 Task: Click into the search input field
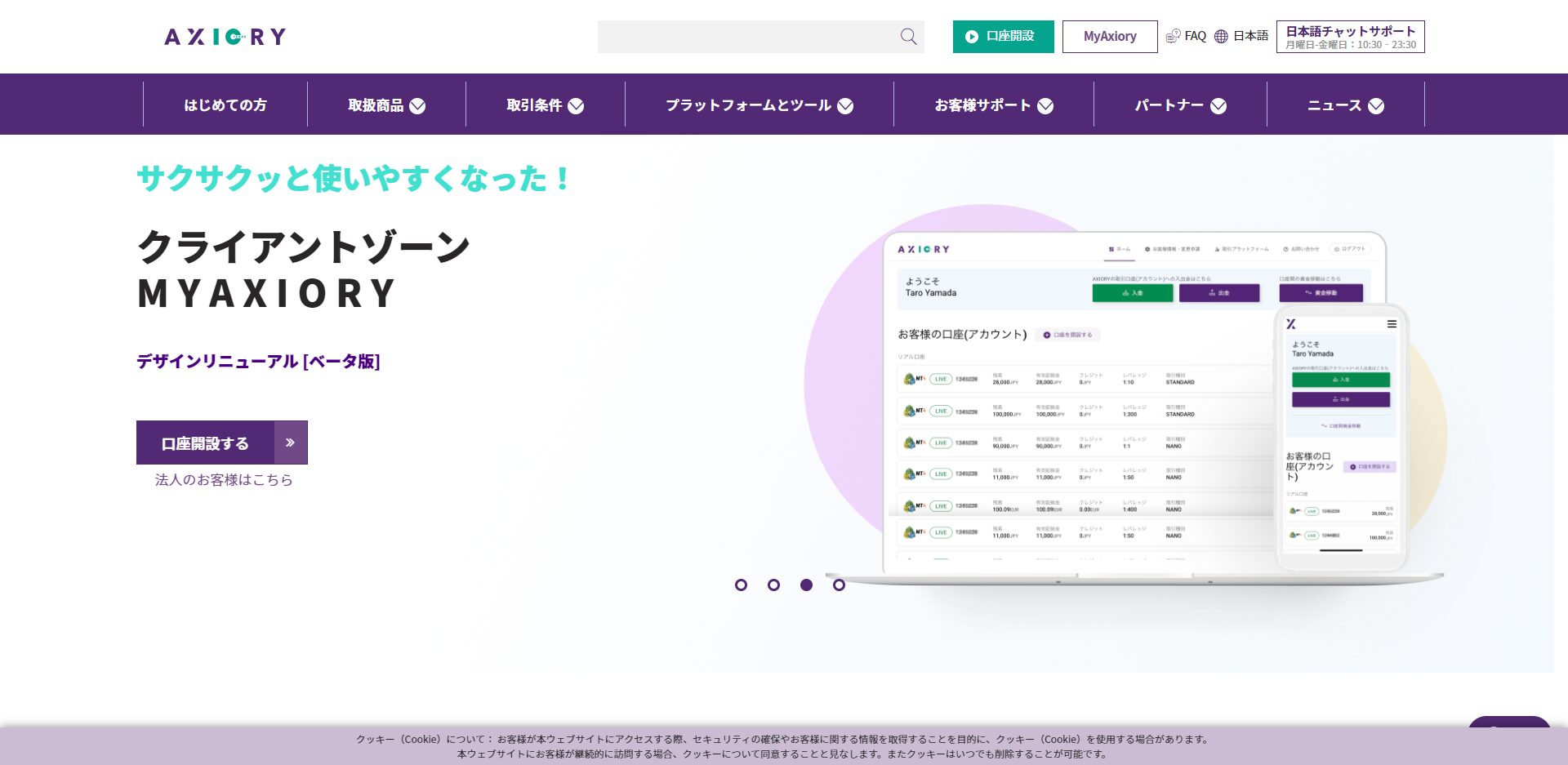tap(743, 37)
